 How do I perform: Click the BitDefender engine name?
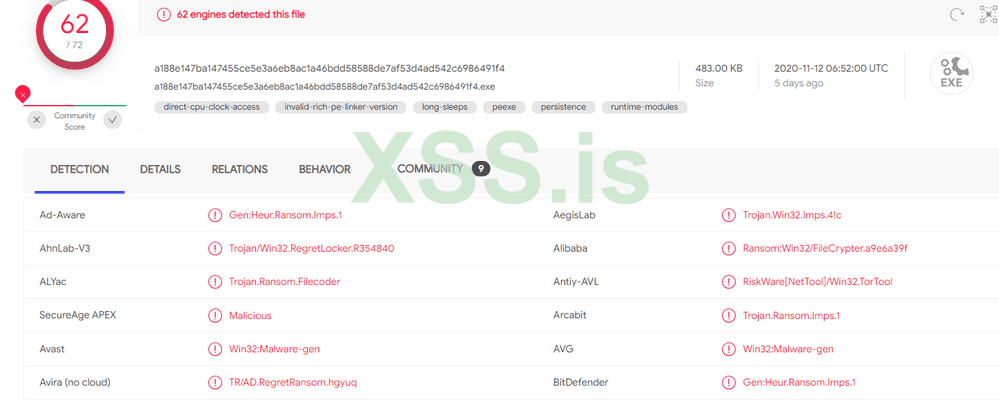[x=580, y=383]
